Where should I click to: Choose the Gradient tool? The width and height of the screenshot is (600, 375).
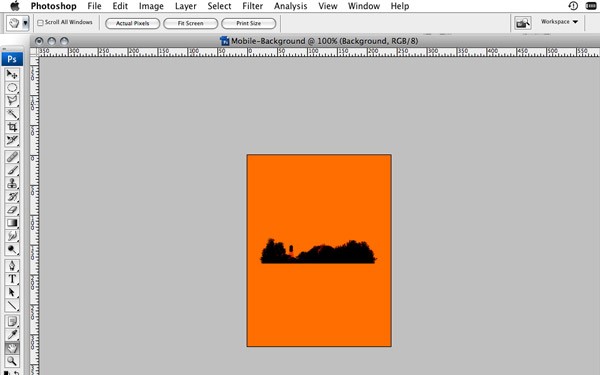tap(12, 223)
